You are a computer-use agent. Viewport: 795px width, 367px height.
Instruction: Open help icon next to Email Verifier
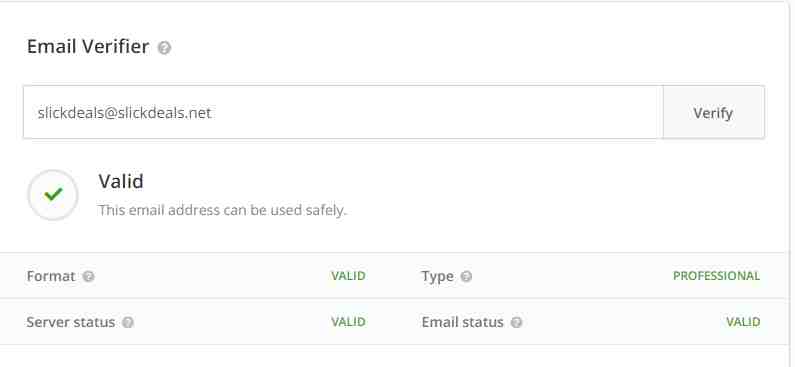tap(164, 48)
